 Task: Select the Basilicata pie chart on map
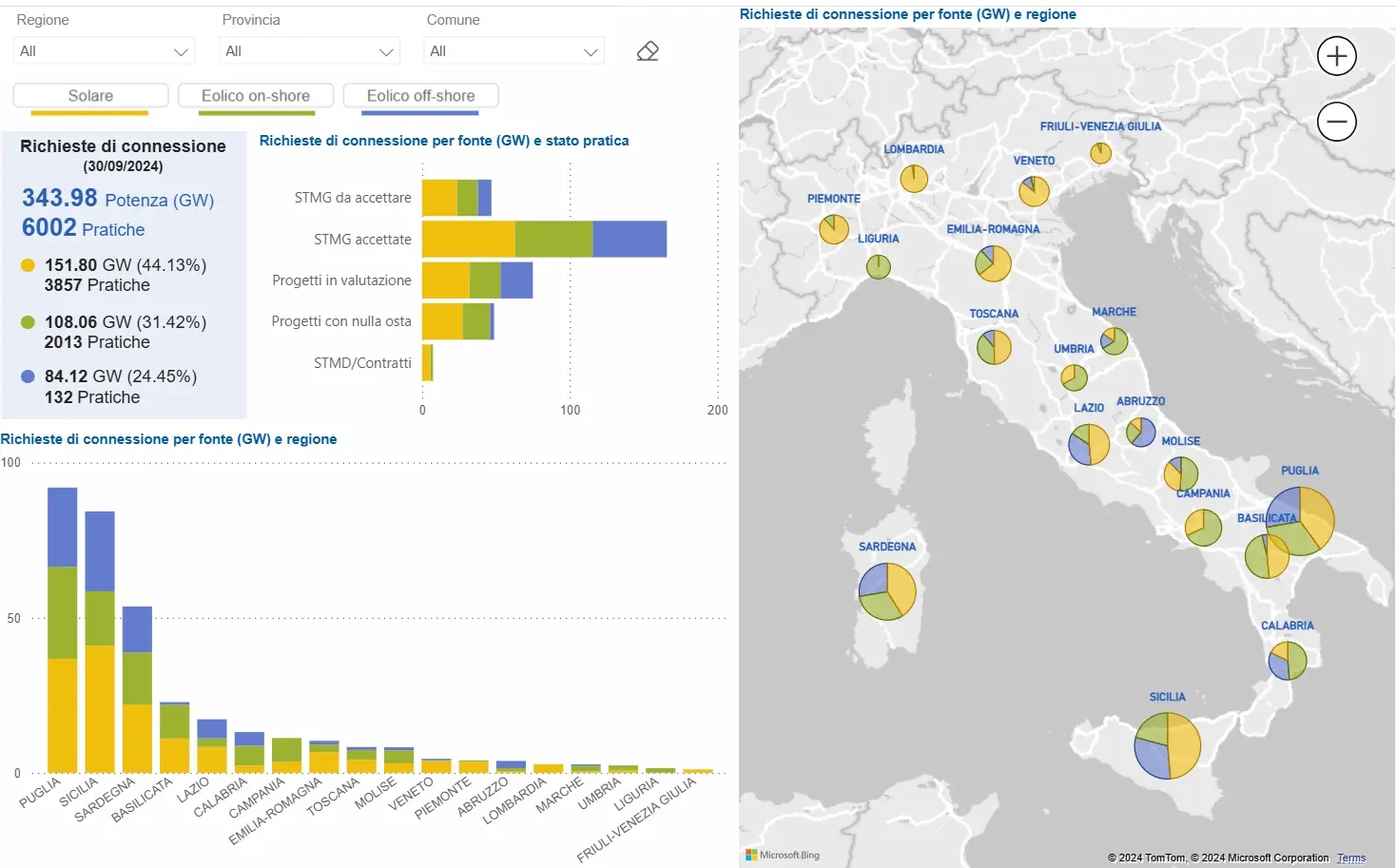[1267, 556]
